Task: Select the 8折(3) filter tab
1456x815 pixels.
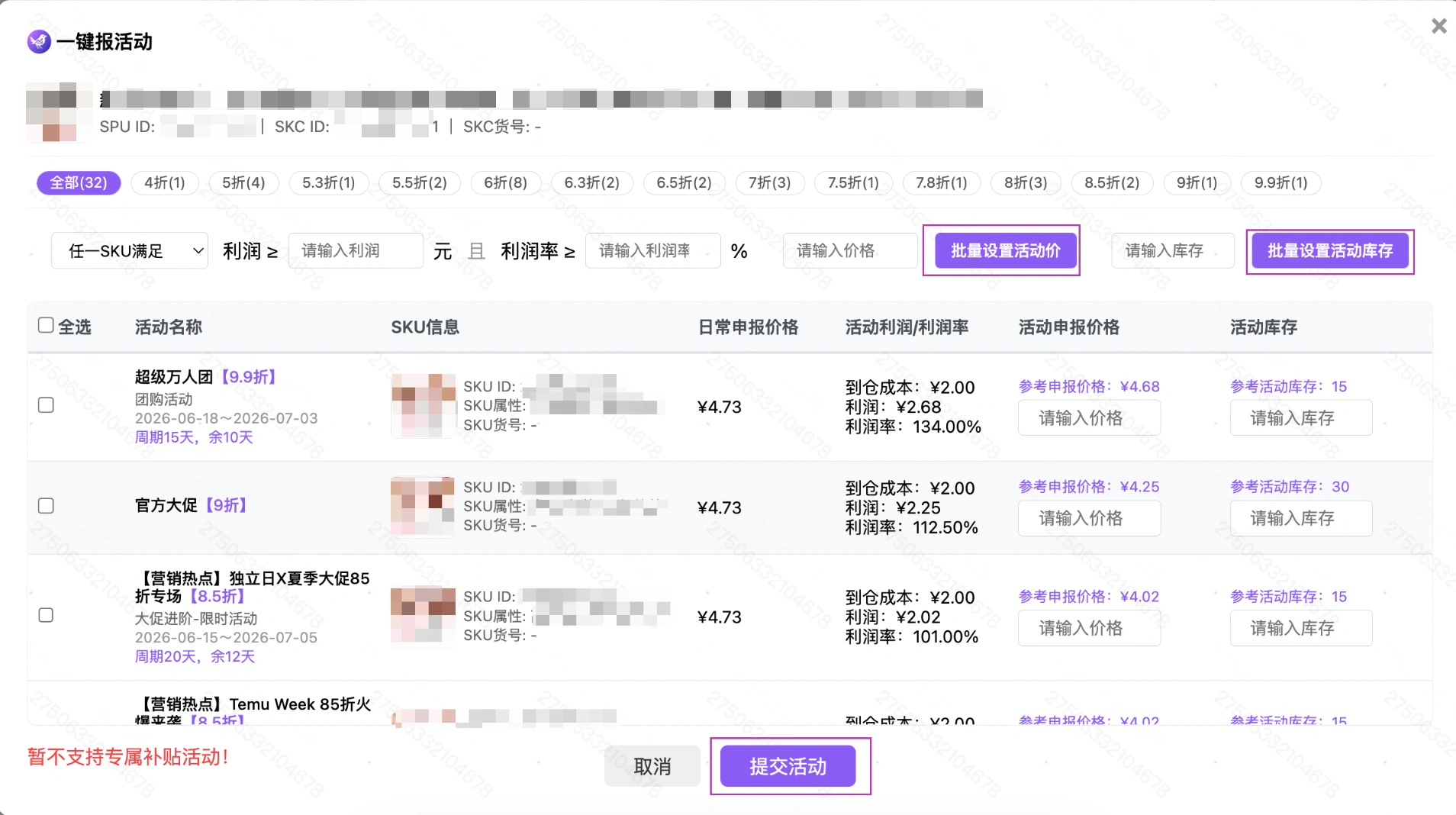Action: [x=1026, y=183]
